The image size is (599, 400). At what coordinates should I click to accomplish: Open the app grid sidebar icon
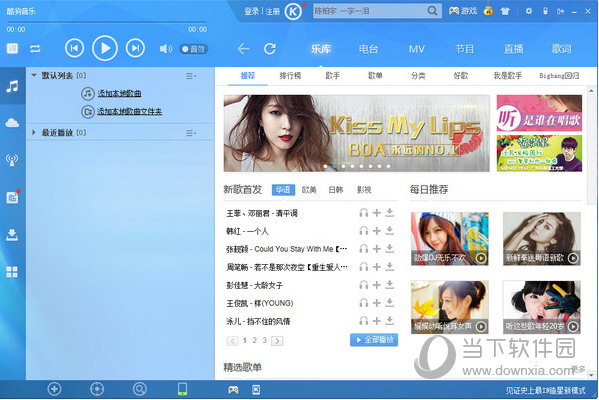point(12,272)
